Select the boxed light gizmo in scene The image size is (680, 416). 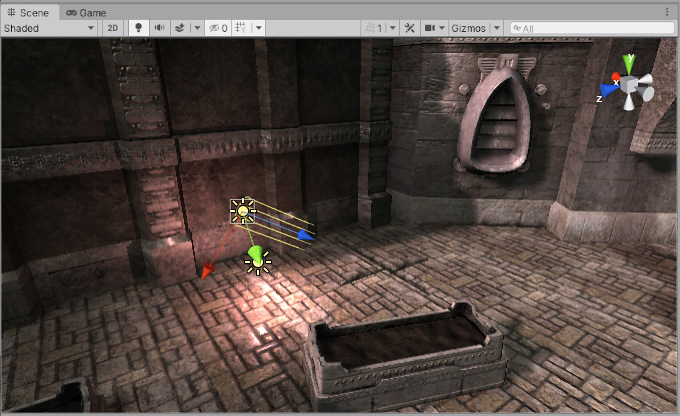coord(242,210)
